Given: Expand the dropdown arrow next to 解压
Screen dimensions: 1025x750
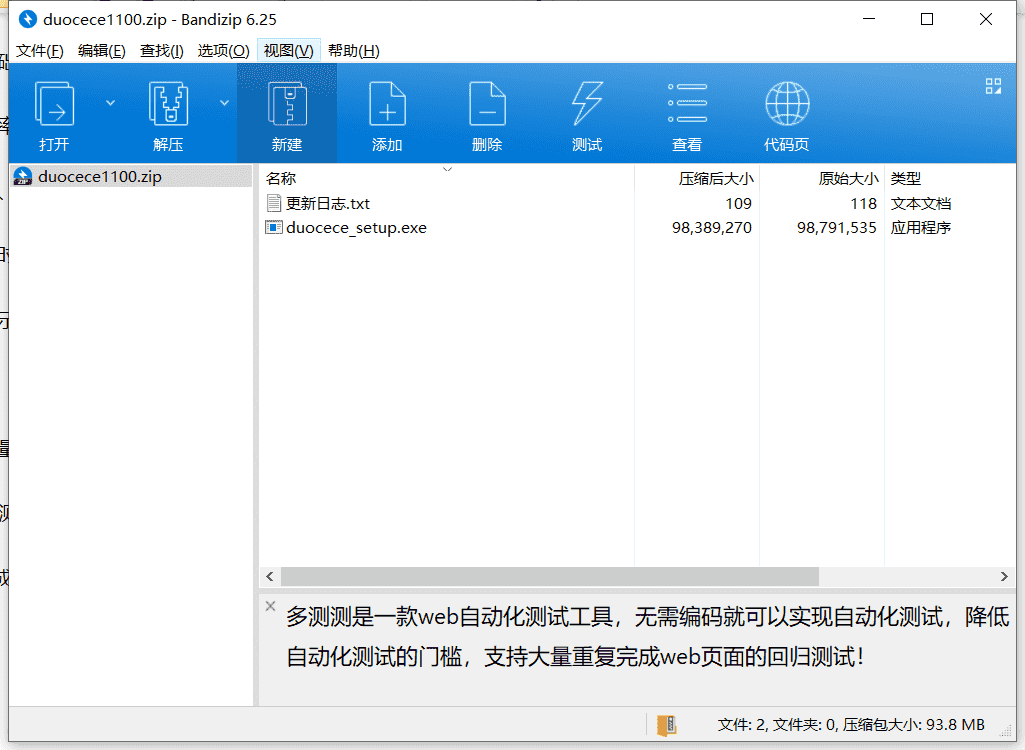Looking at the screenshot, I should pyautogui.click(x=224, y=103).
